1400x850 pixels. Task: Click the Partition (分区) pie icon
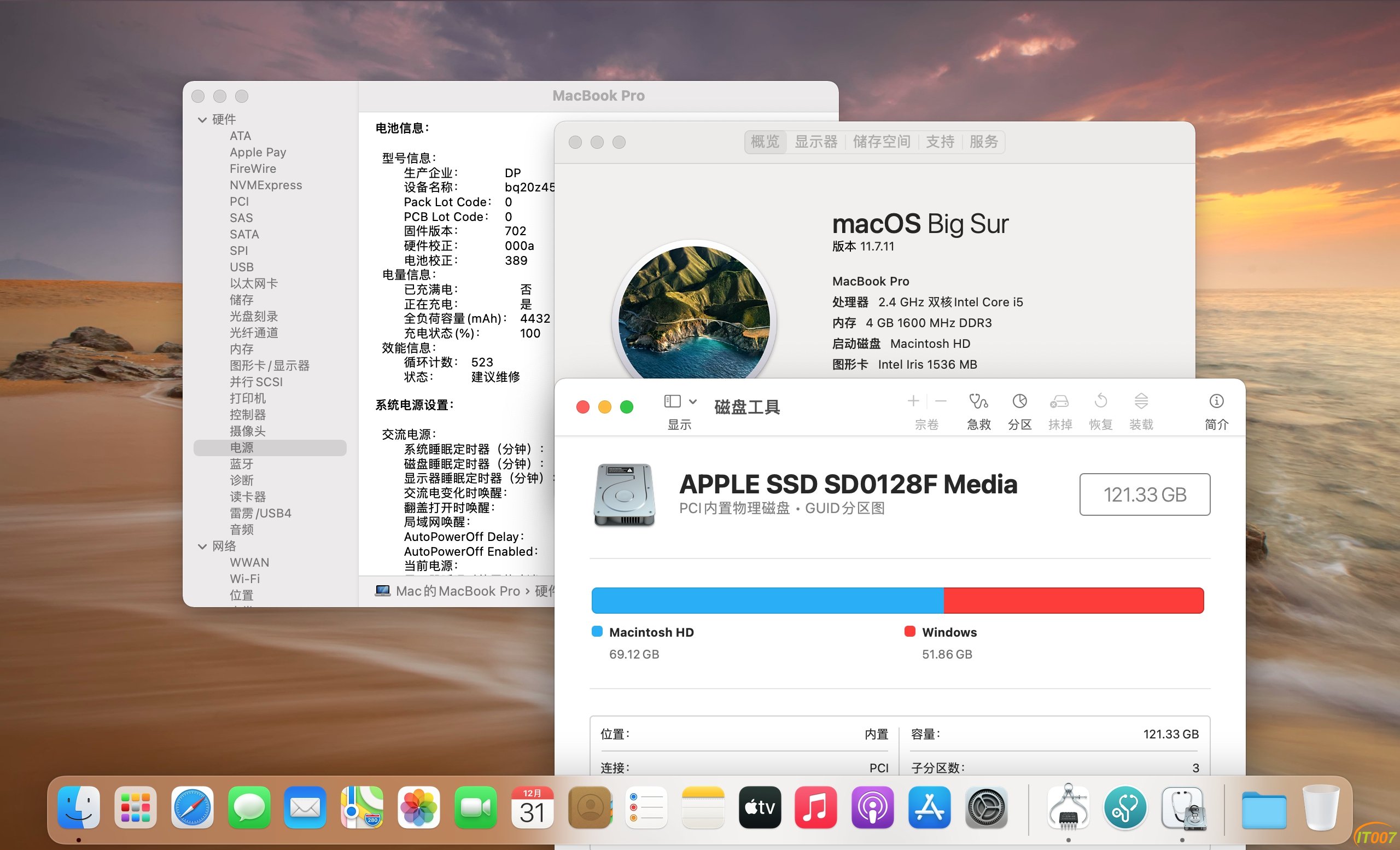(1019, 401)
